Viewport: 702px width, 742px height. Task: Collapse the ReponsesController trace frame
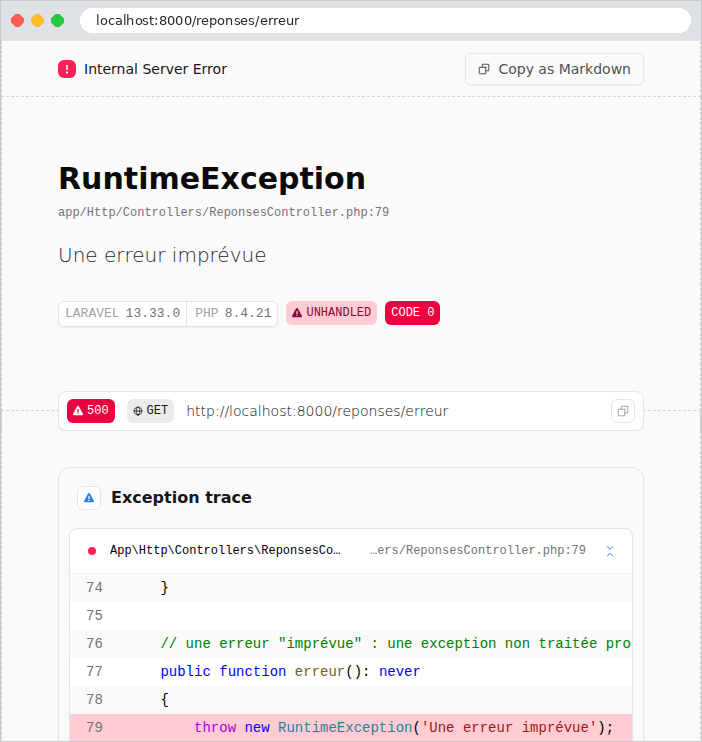pyautogui.click(x=610, y=550)
